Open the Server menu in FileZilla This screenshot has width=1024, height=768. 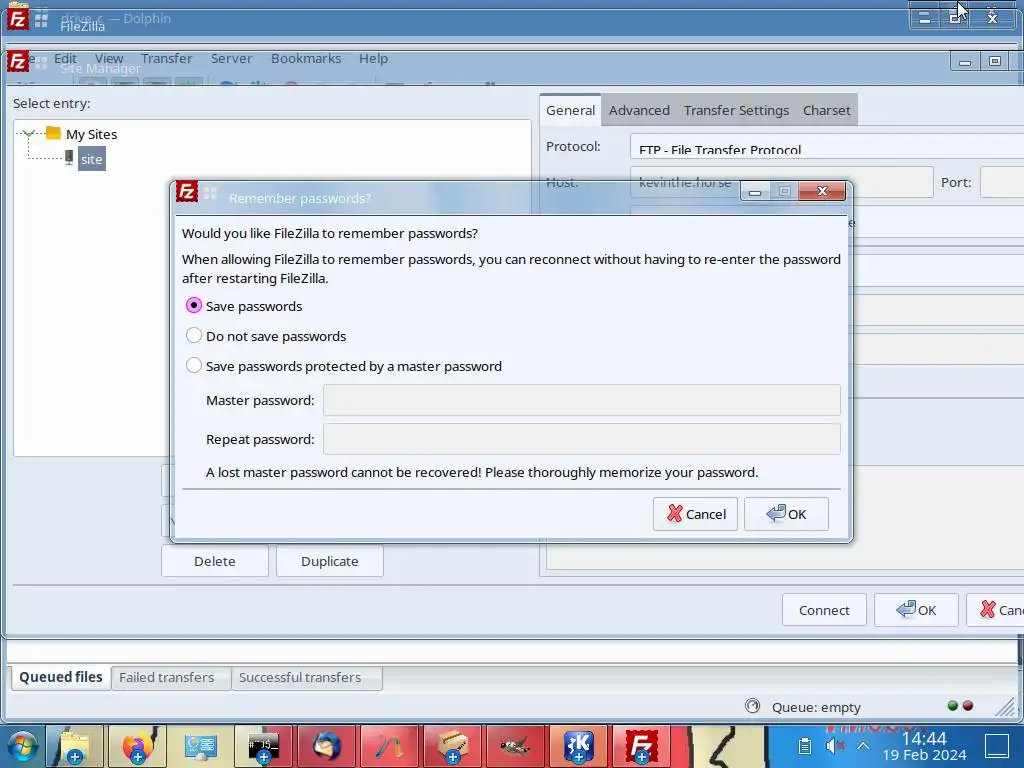tap(231, 58)
